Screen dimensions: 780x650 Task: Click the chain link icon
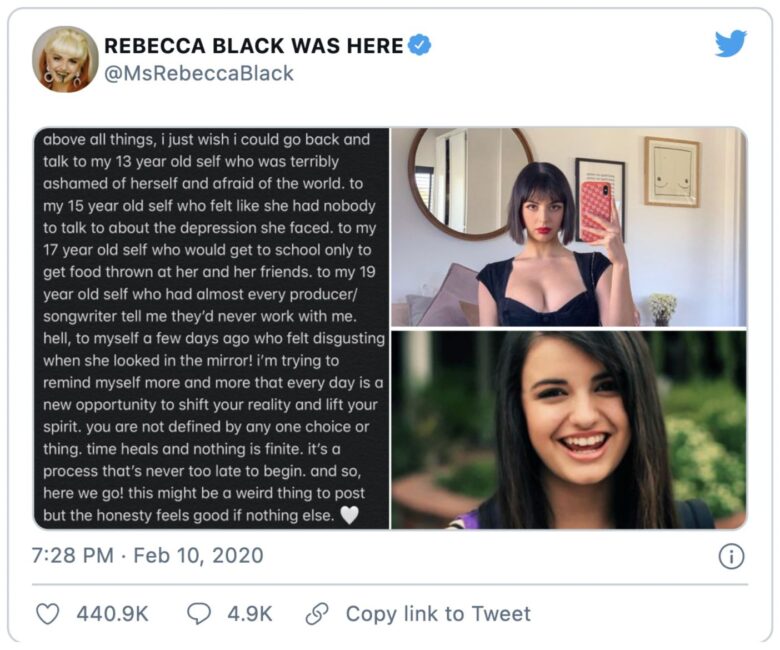(317, 613)
